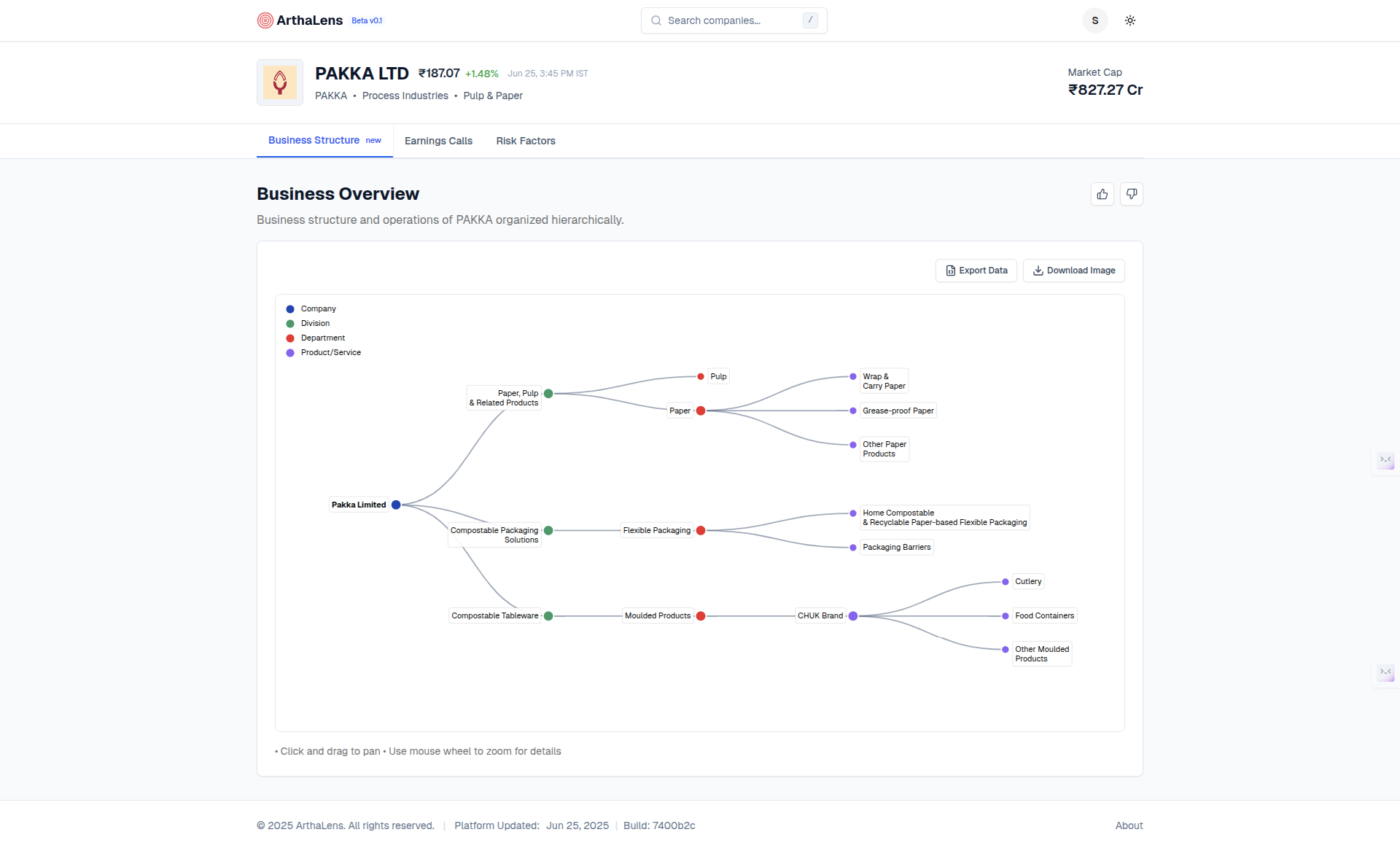Click the document icon on the Export Data button
Viewport: 1400px width, 851px height.
(951, 271)
